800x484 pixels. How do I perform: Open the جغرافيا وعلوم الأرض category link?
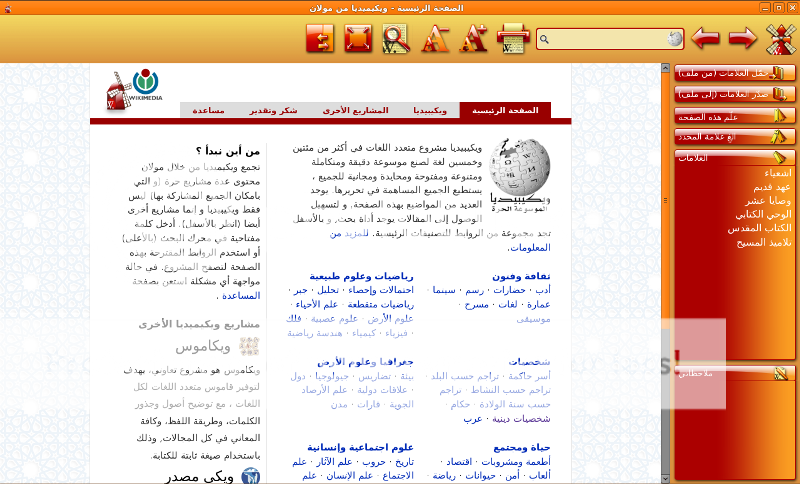(x=365, y=362)
